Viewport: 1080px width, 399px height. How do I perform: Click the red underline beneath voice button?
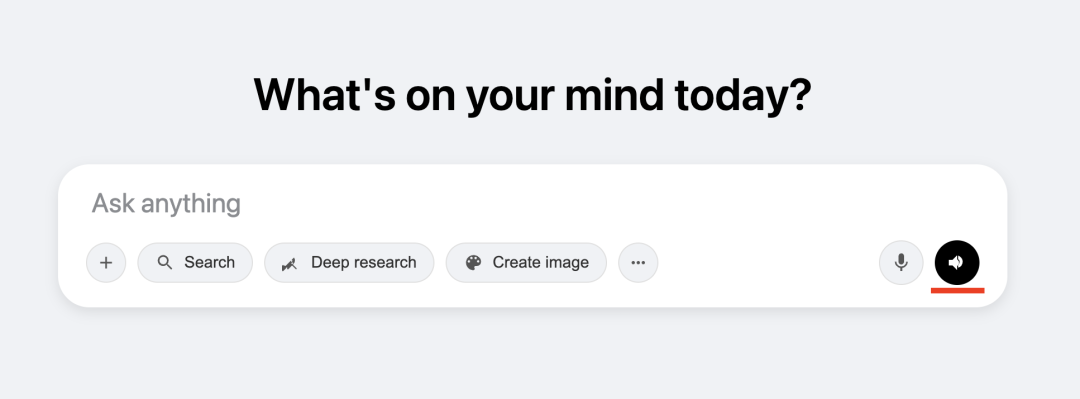(957, 291)
